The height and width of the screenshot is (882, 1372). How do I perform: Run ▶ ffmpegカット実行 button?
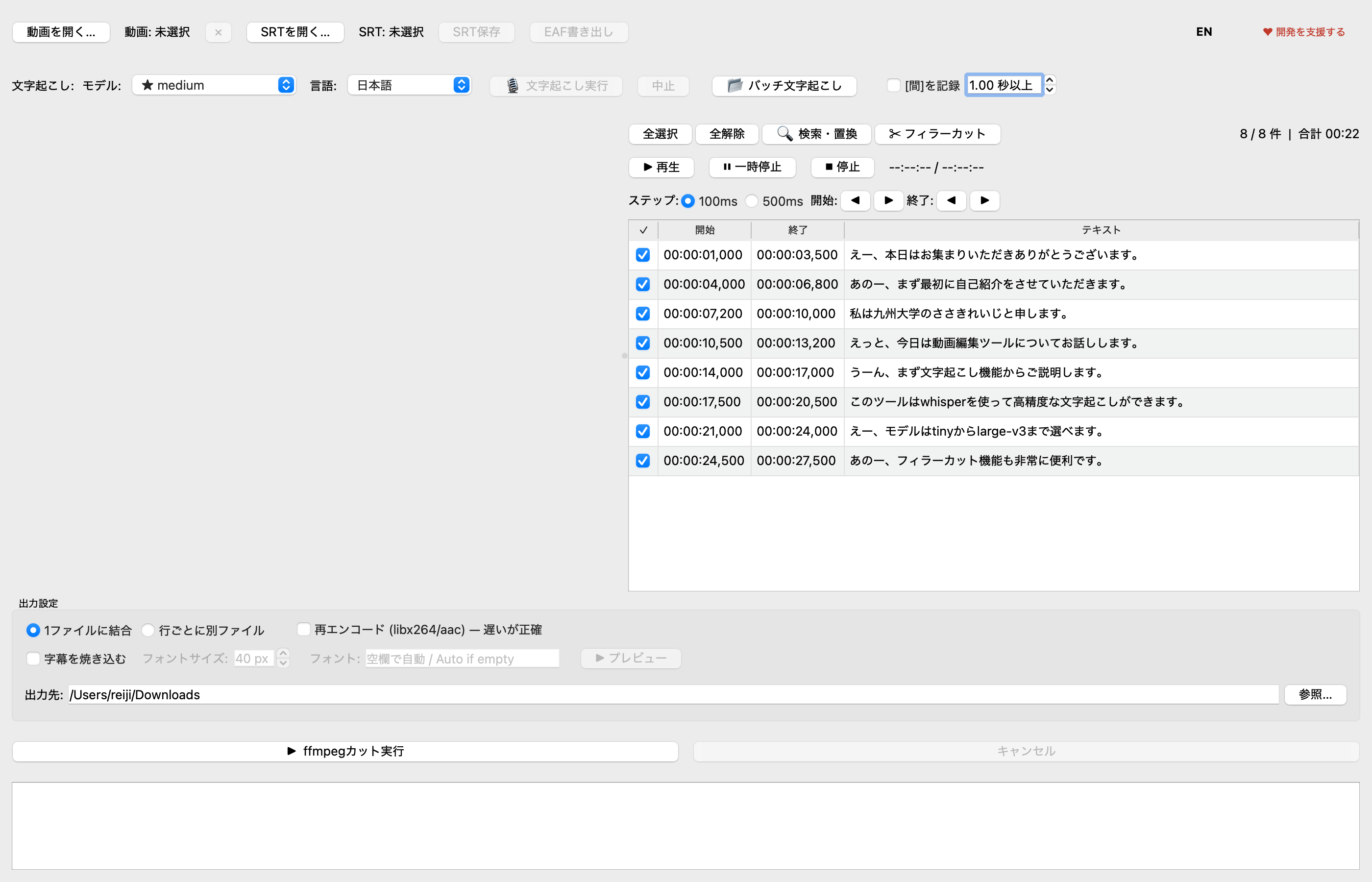pos(345,752)
